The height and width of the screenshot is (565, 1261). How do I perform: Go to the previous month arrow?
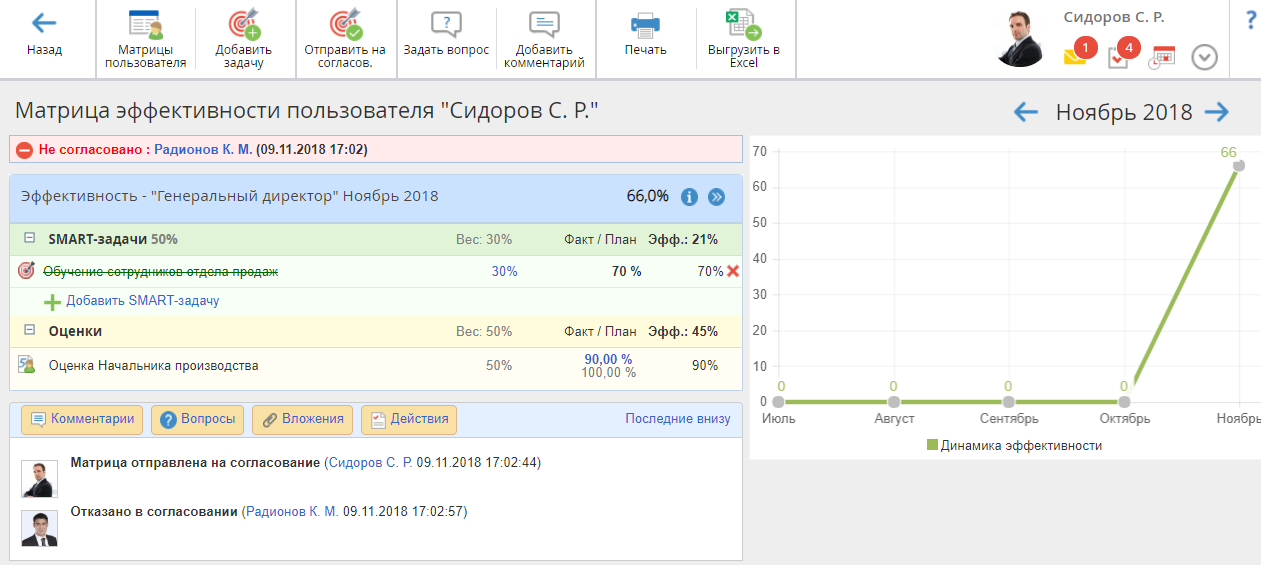click(x=1026, y=112)
